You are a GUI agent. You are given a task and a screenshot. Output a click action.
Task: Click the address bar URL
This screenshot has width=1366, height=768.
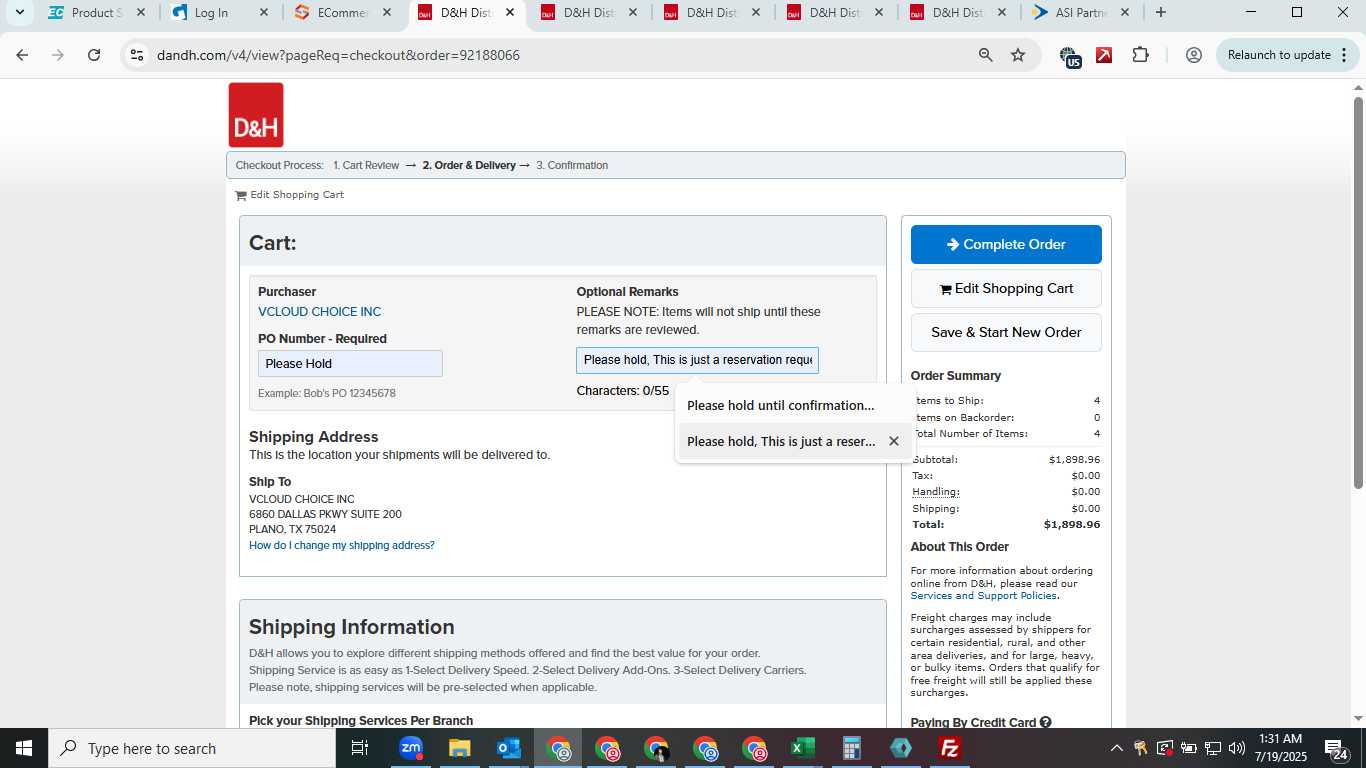[x=338, y=55]
